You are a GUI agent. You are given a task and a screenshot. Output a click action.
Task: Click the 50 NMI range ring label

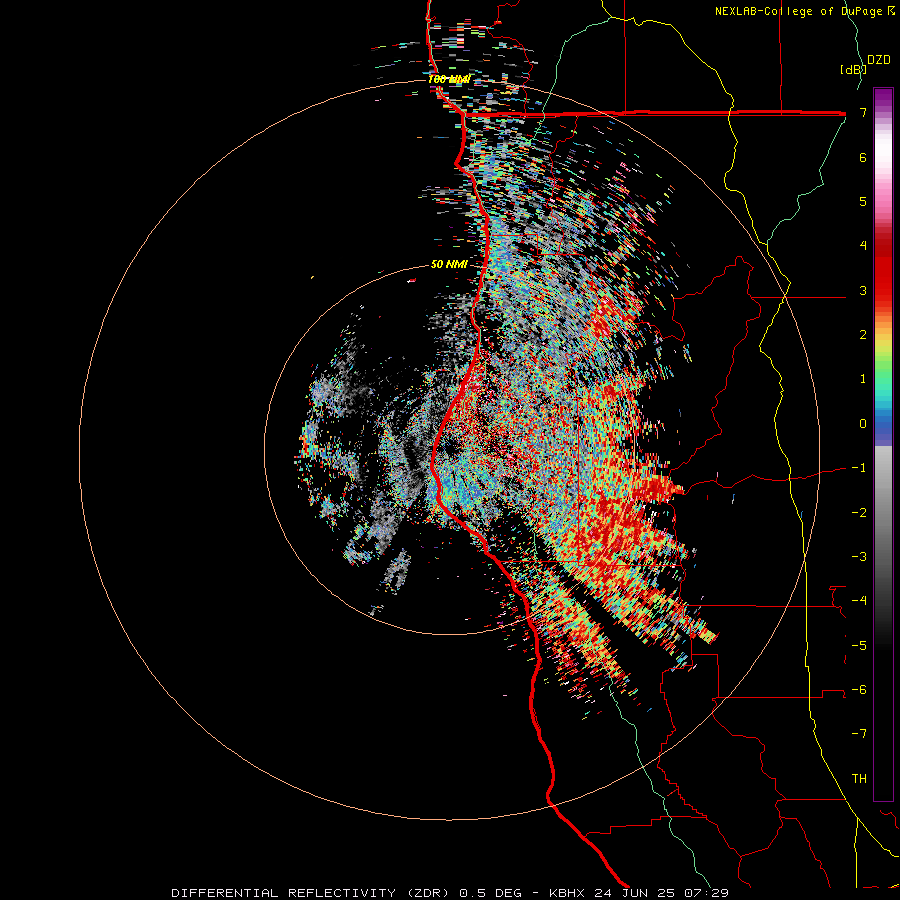click(x=449, y=265)
